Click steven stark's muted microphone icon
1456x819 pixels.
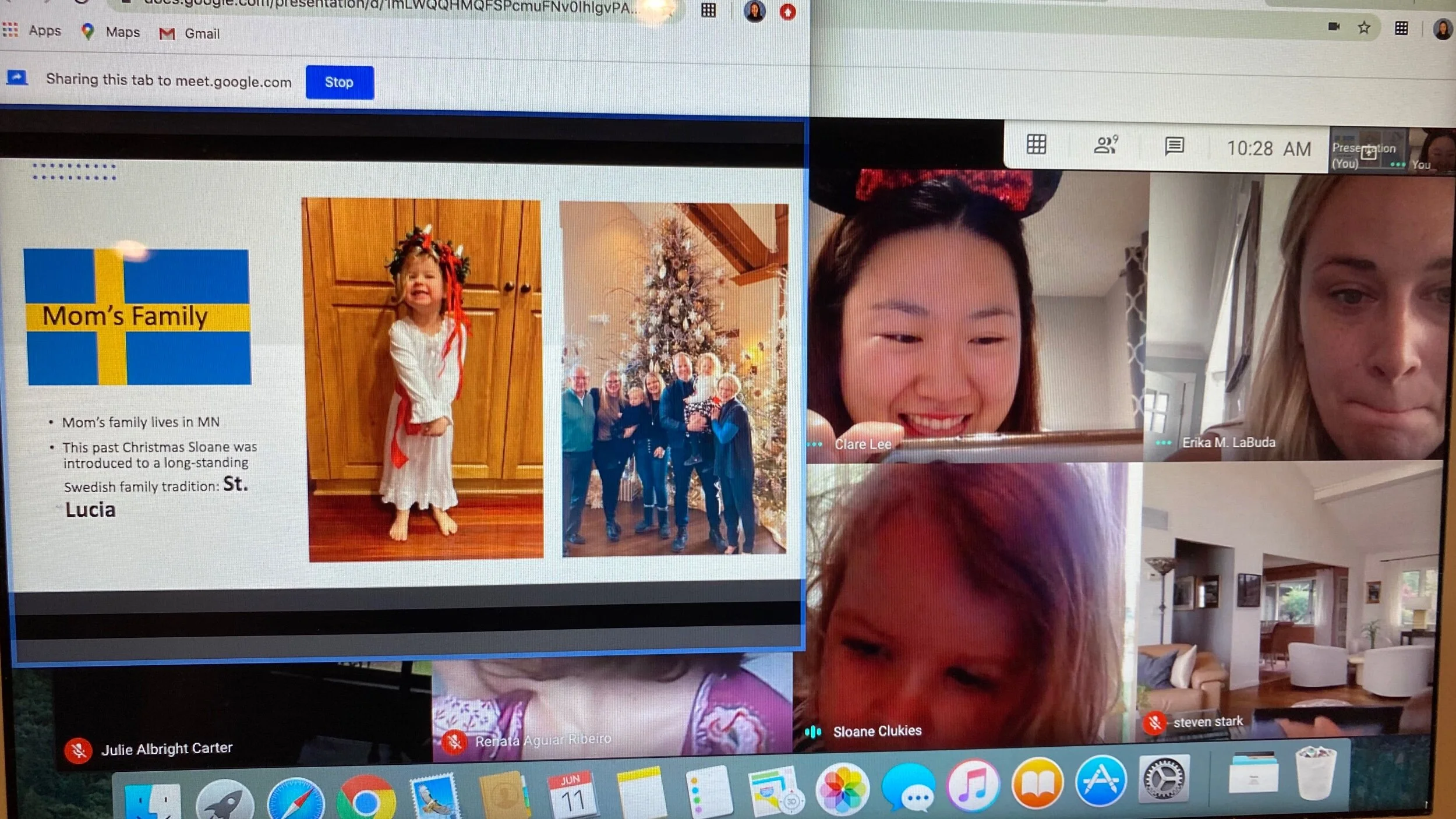click(x=1154, y=723)
